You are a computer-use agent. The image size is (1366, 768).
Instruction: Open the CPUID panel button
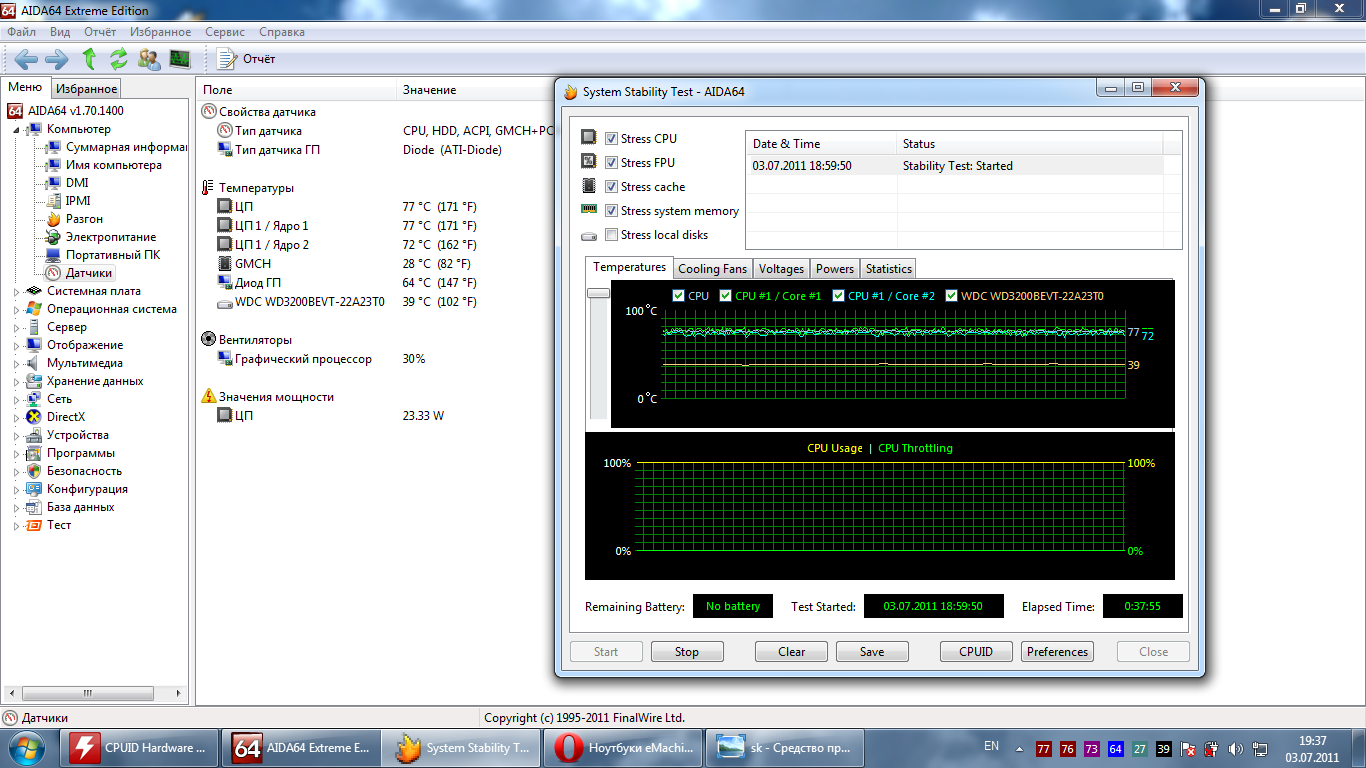click(976, 652)
